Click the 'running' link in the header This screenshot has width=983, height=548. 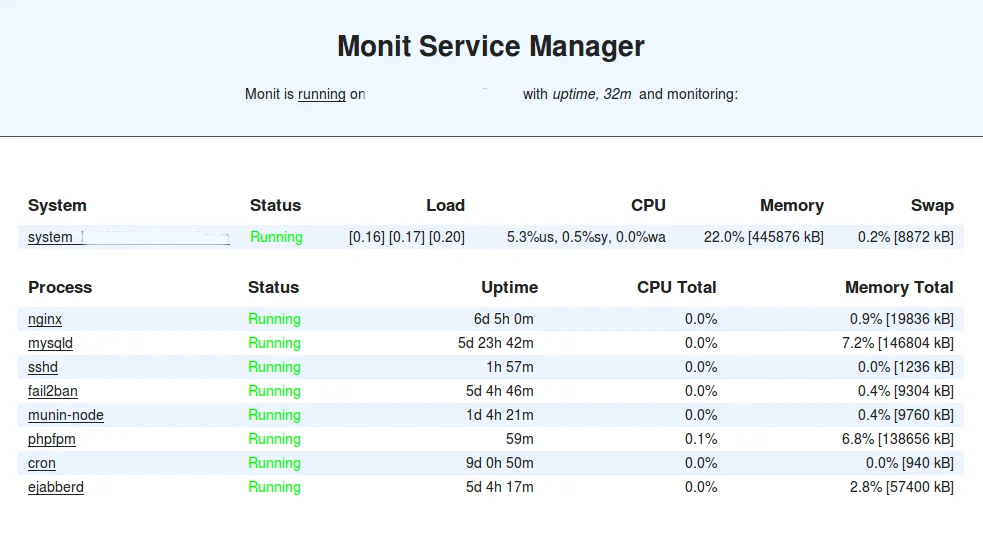(x=321, y=94)
